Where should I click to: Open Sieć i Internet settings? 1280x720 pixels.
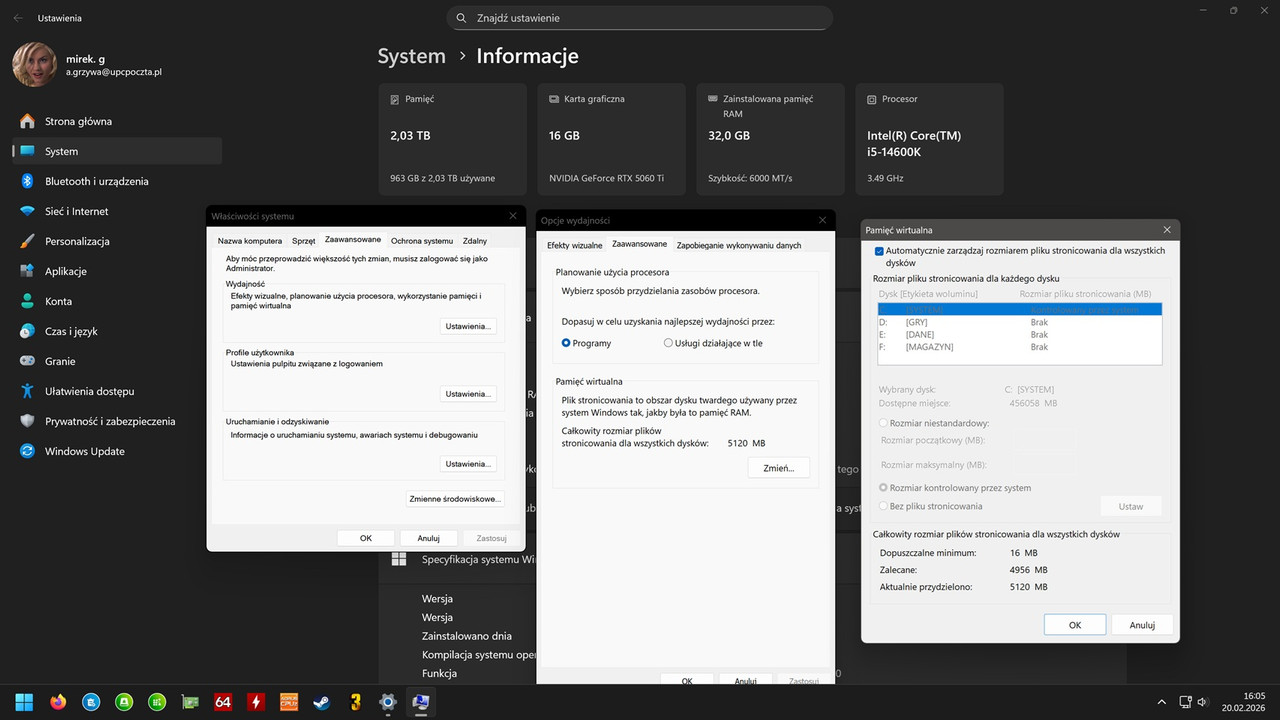[117, 211]
